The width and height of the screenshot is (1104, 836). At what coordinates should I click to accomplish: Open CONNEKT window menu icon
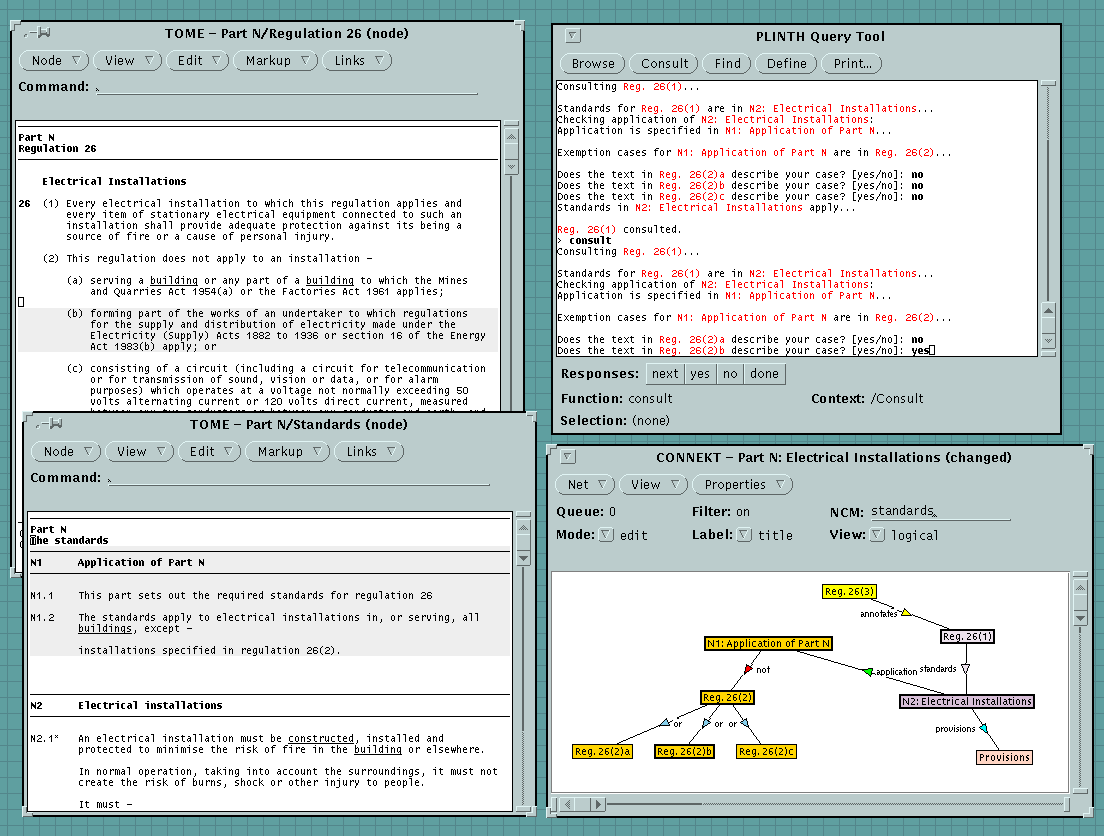click(x=567, y=456)
